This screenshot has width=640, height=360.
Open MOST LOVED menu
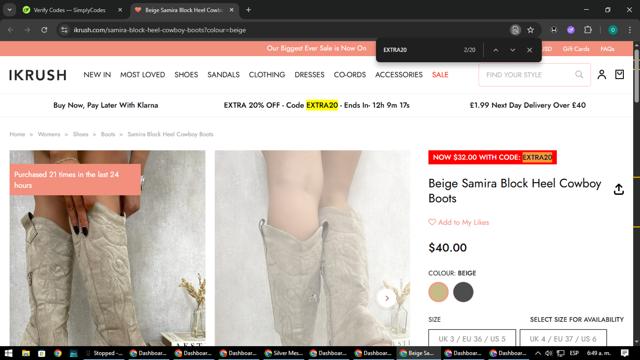point(142,75)
